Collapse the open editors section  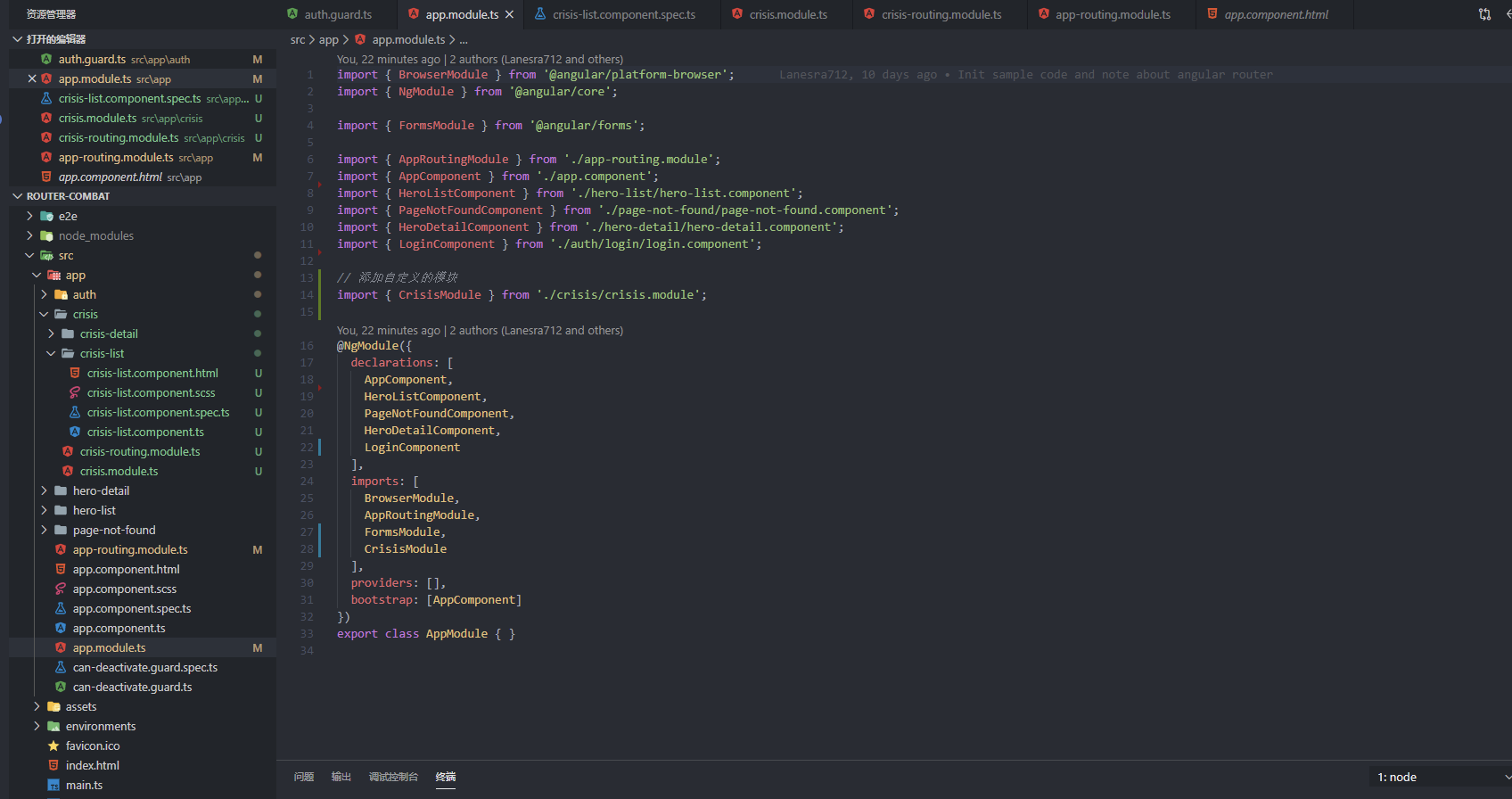[x=17, y=39]
